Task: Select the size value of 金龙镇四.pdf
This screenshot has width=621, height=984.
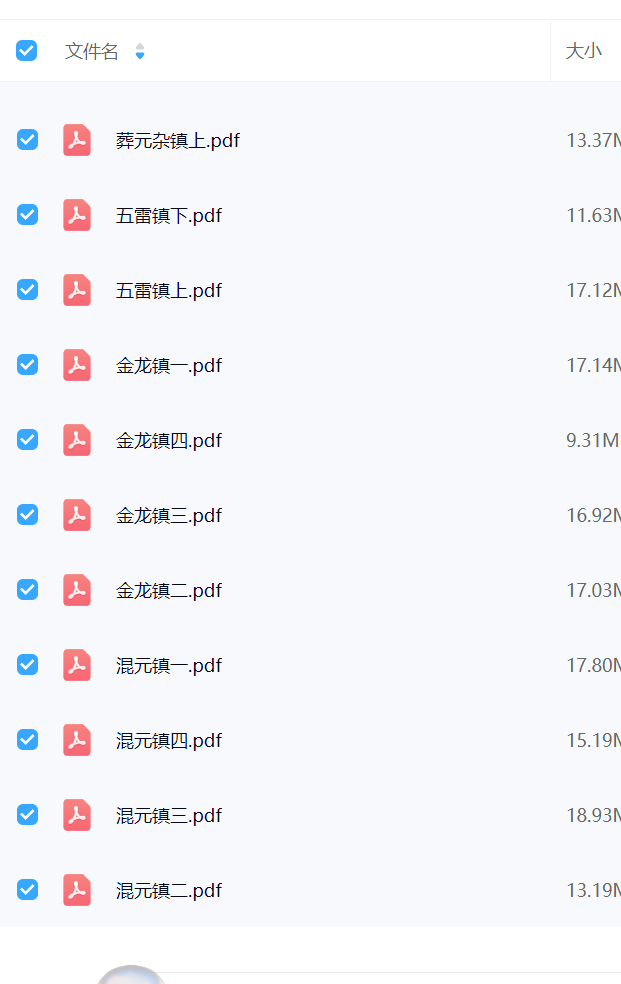Action: pos(593,441)
